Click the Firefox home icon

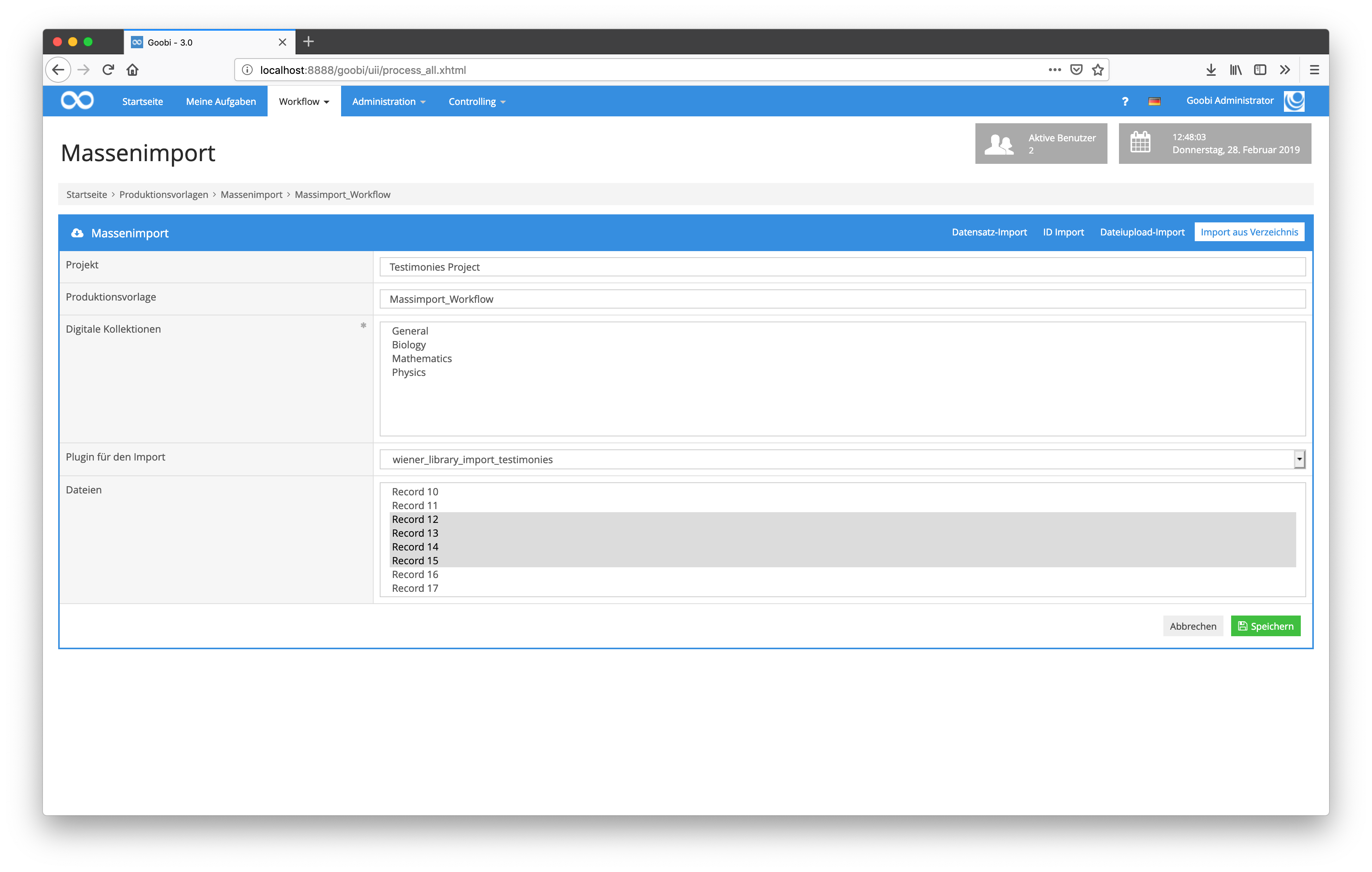tap(133, 70)
